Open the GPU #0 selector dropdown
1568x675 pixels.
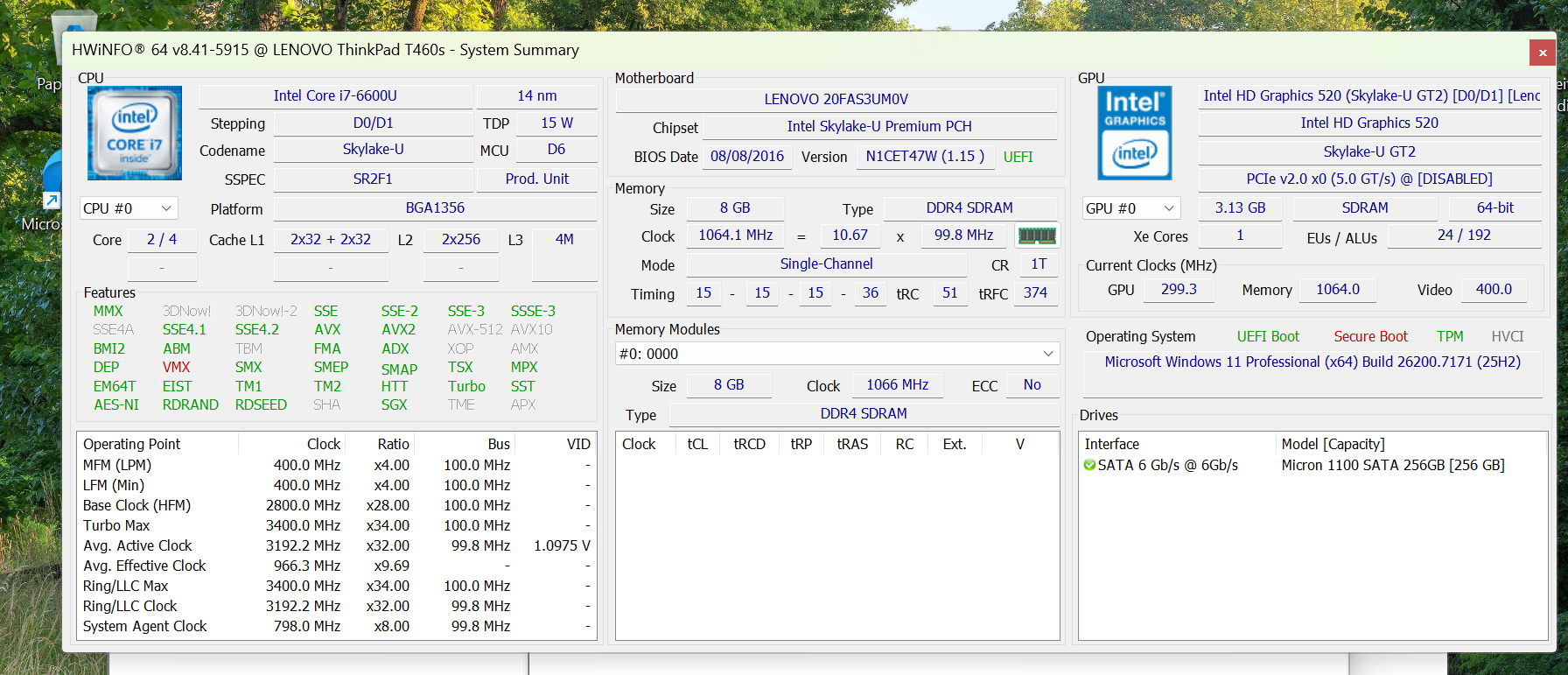click(1131, 208)
